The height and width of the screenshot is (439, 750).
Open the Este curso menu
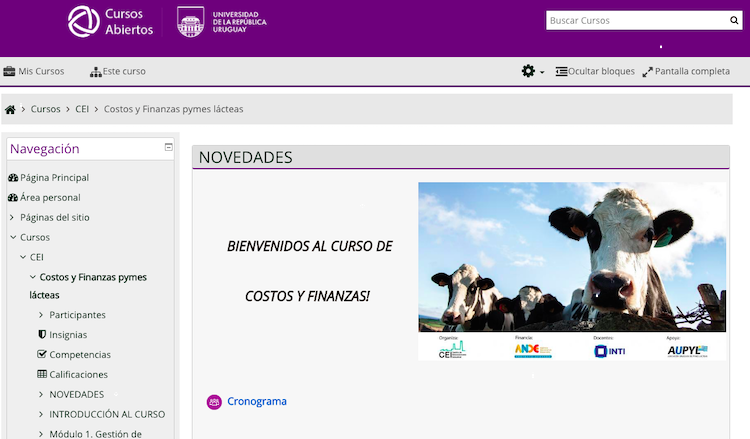point(124,71)
